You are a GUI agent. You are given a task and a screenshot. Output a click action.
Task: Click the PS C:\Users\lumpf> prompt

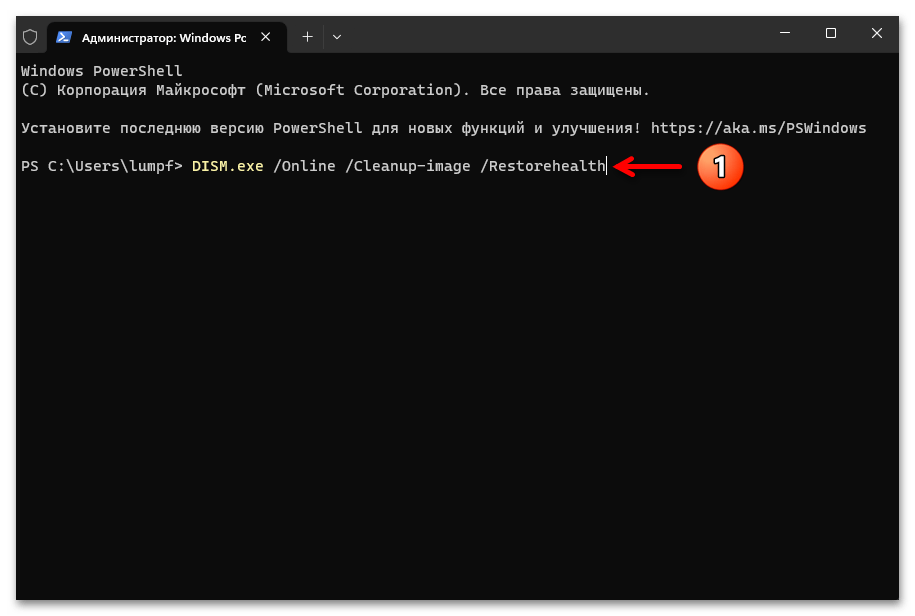pyautogui.click(x=101, y=166)
